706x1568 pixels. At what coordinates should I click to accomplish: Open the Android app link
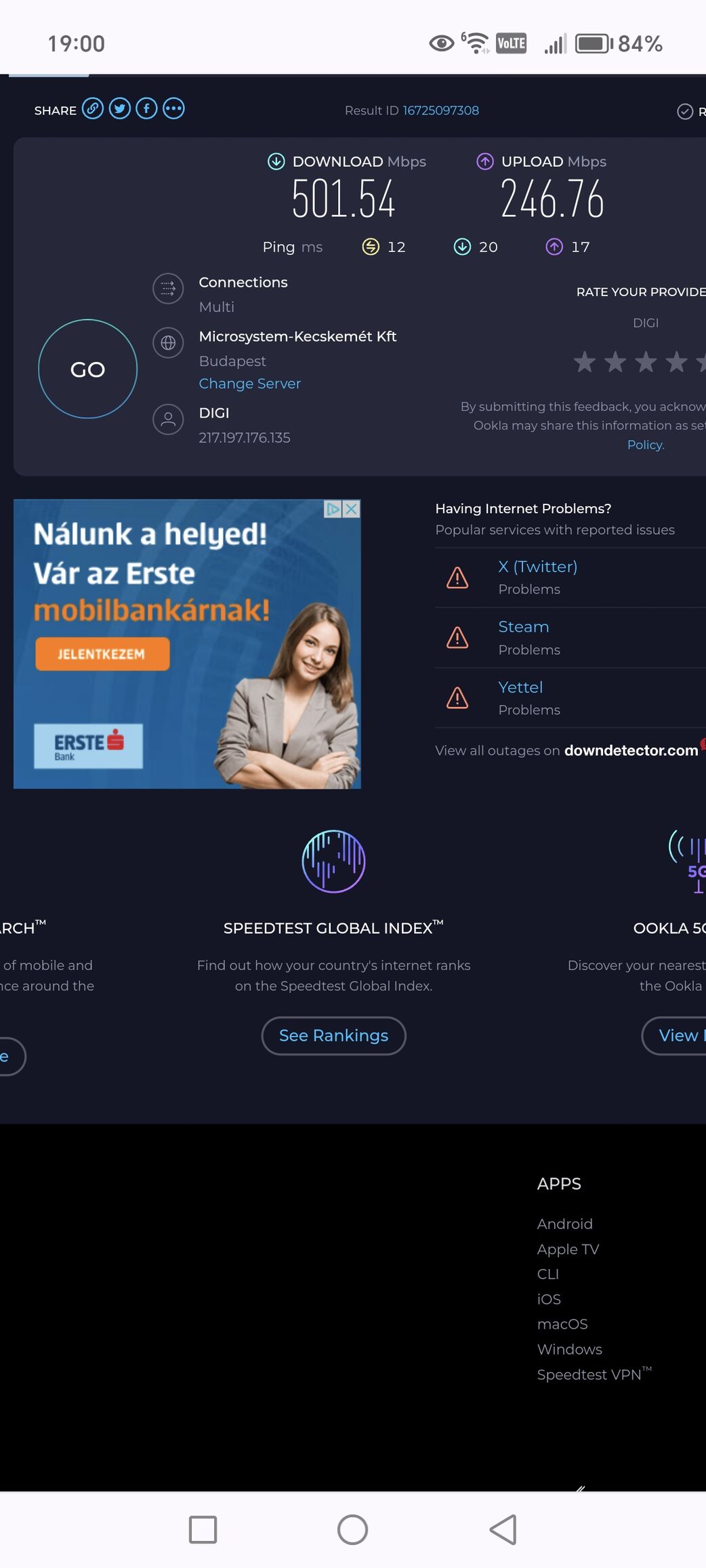click(565, 1224)
